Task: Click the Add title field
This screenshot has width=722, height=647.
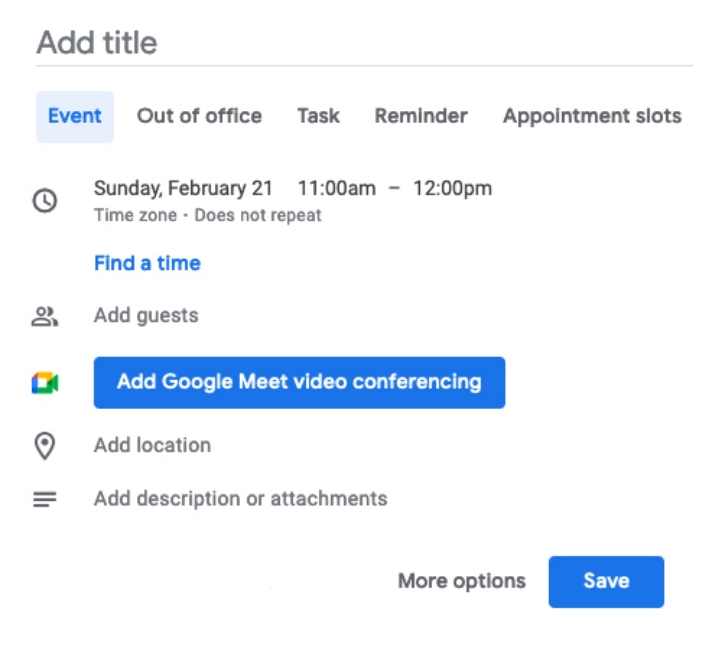Action: tap(364, 42)
